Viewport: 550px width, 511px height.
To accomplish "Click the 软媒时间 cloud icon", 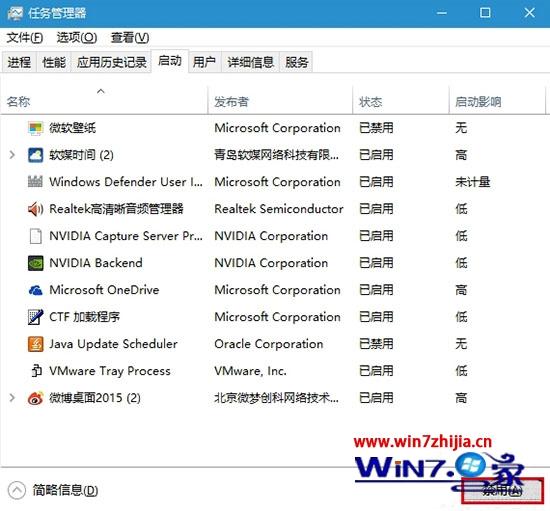I will tap(35, 155).
